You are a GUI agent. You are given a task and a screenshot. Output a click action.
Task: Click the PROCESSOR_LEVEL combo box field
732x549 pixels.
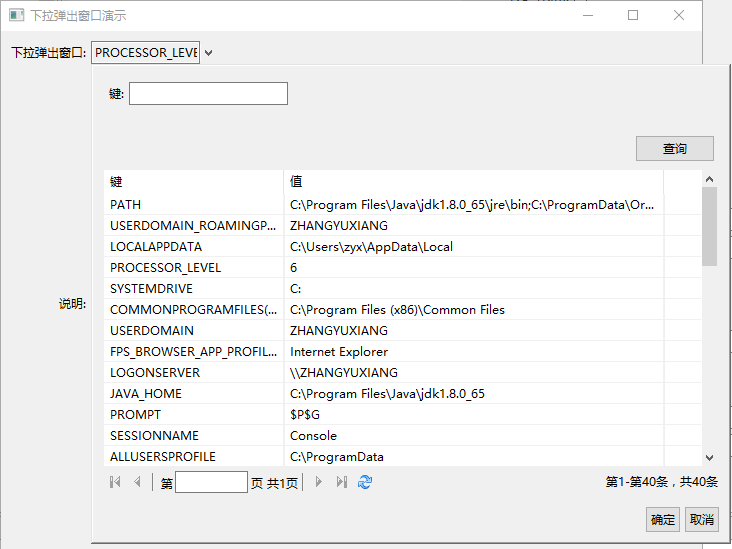coord(146,52)
